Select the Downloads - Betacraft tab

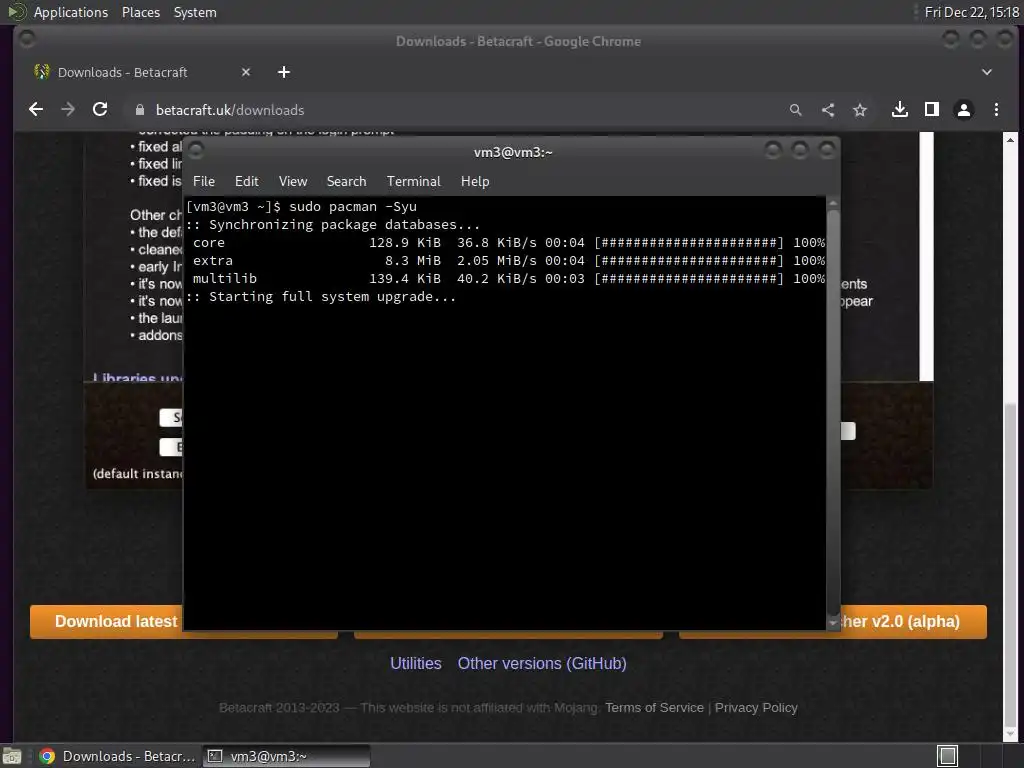tap(142, 72)
